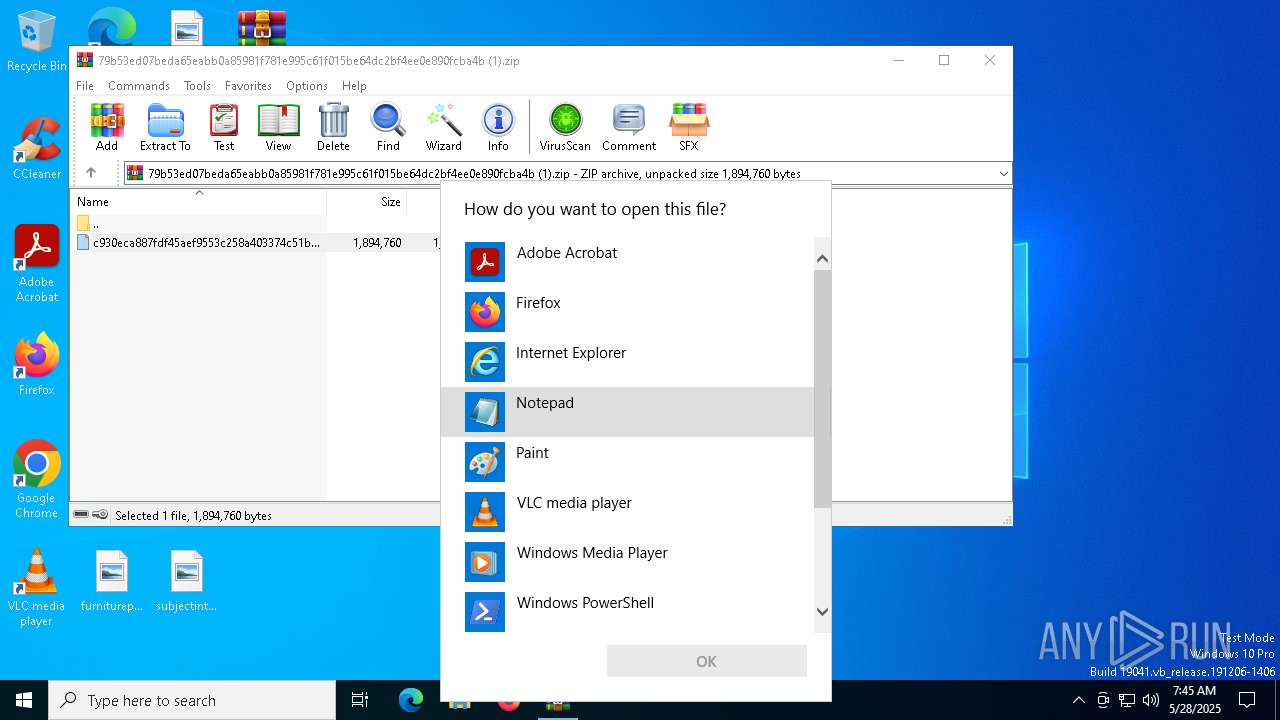Show hidden tray icons chevron
Image resolution: width=1280 pixels, height=720 pixels.
pyautogui.click(x=1078, y=700)
